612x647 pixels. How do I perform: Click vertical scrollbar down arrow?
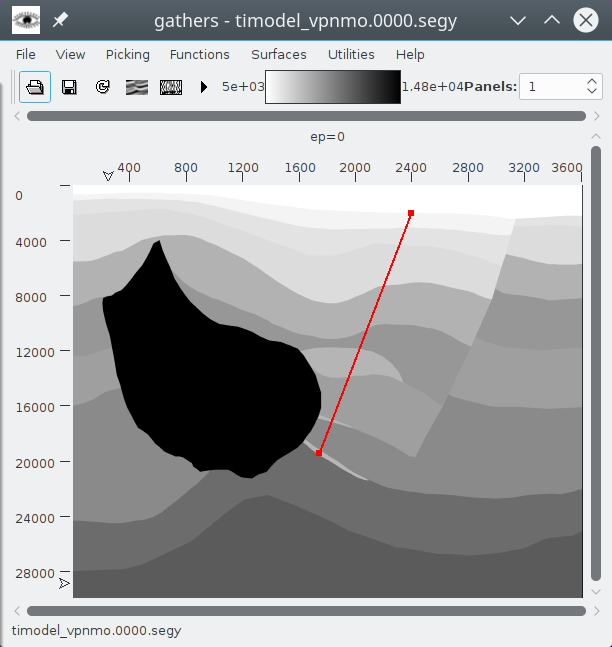(595, 592)
